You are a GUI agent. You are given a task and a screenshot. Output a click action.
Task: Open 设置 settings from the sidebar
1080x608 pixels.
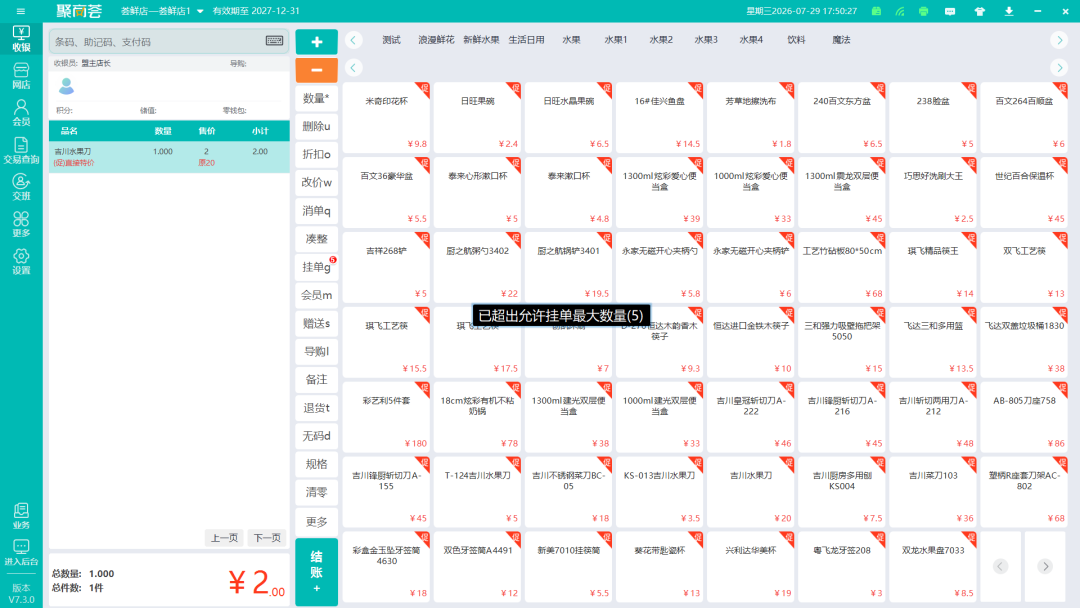(x=21, y=262)
